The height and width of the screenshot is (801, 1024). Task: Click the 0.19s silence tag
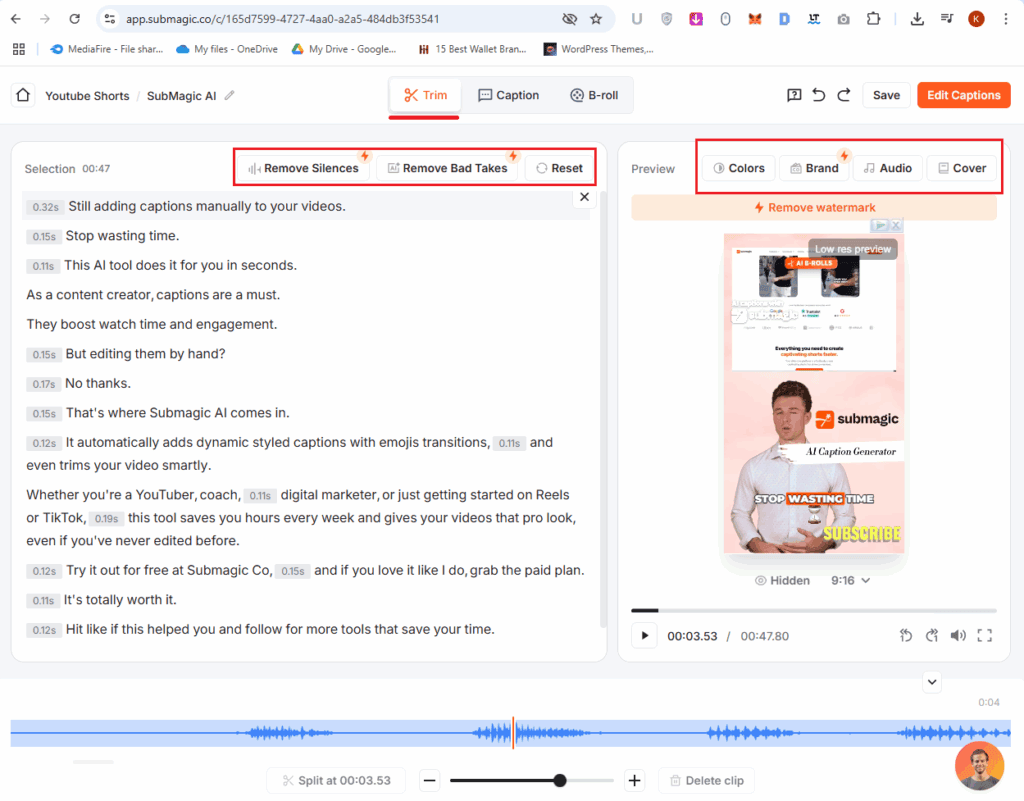coord(106,518)
